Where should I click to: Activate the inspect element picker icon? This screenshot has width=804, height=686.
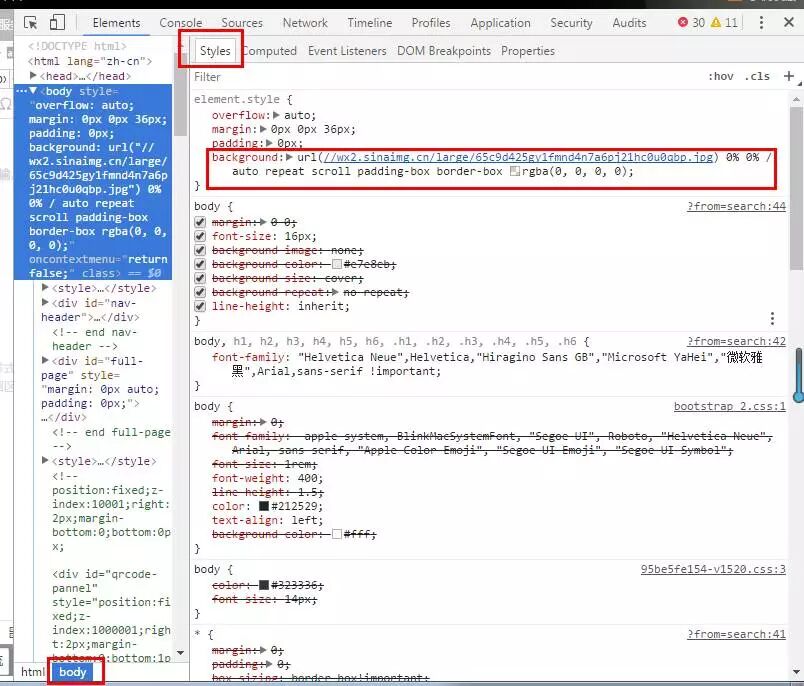pos(31,22)
